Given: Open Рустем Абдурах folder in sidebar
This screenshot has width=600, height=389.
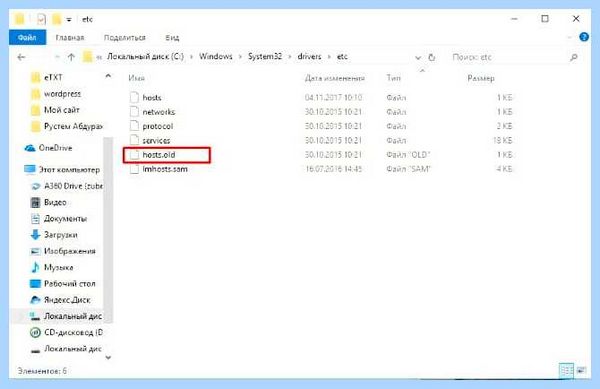Looking at the screenshot, I should [73, 126].
